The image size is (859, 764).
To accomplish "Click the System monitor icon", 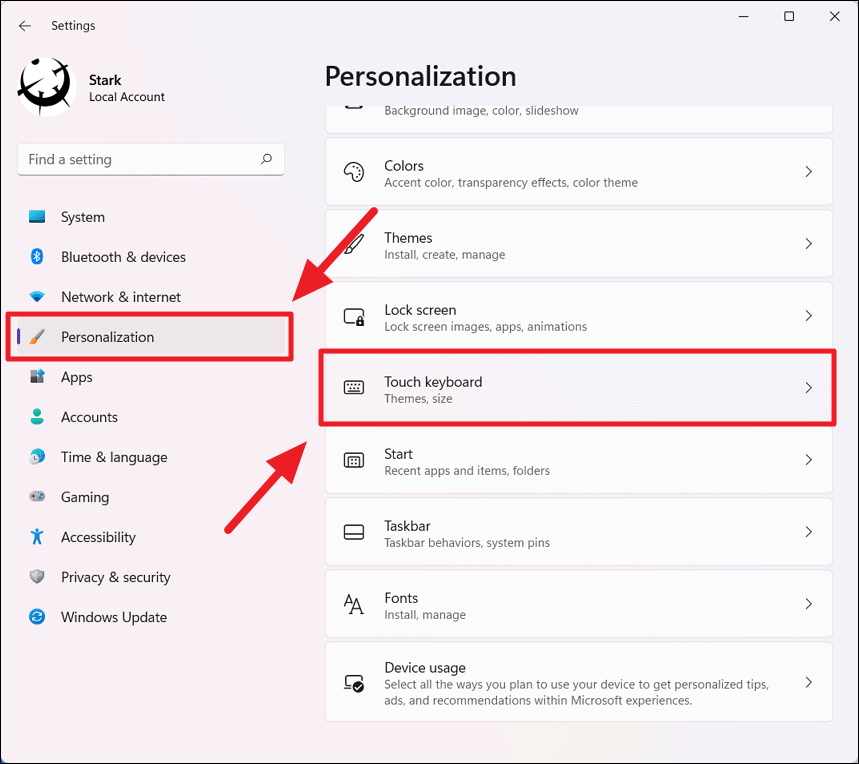I will [37, 217].
